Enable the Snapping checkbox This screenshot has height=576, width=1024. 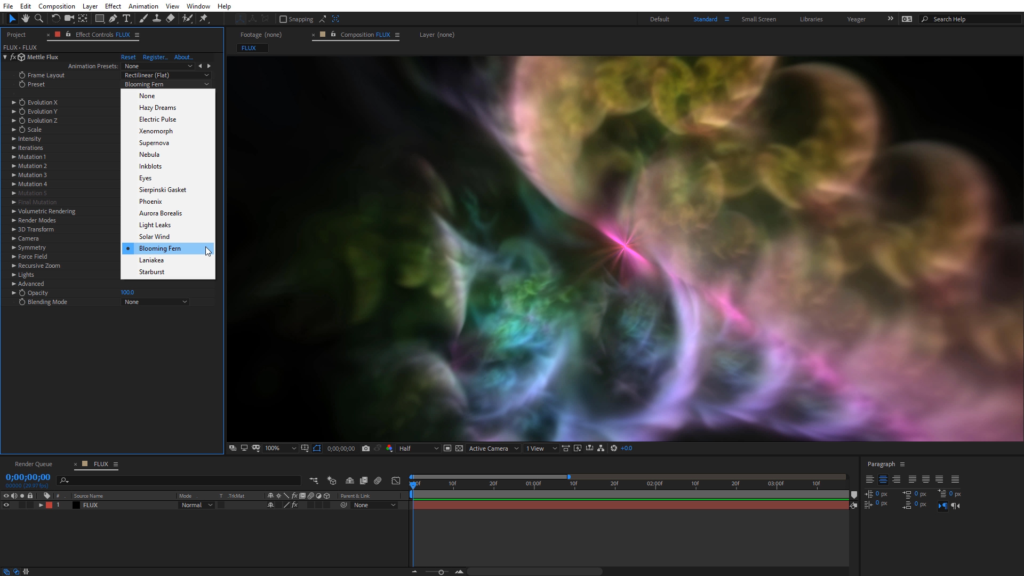click(x=283, y=19)
